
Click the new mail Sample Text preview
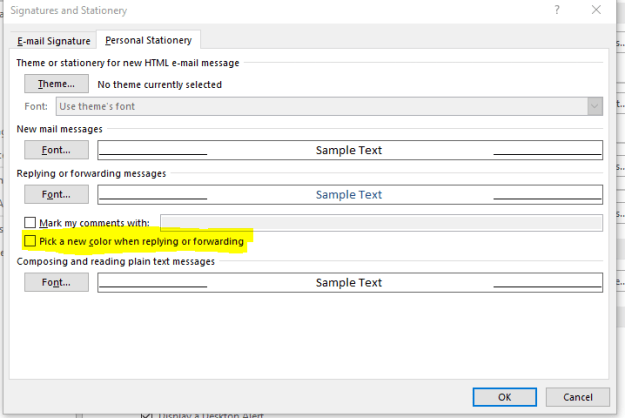pyautogui.click(x=350, y=150)
